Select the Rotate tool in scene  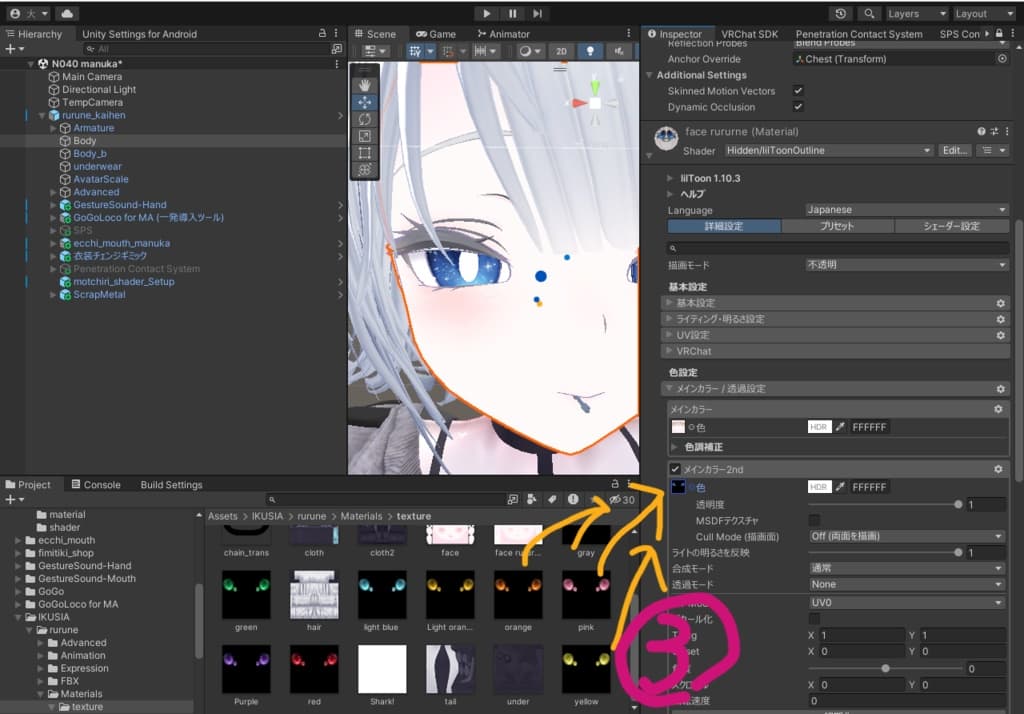point(364,119)
